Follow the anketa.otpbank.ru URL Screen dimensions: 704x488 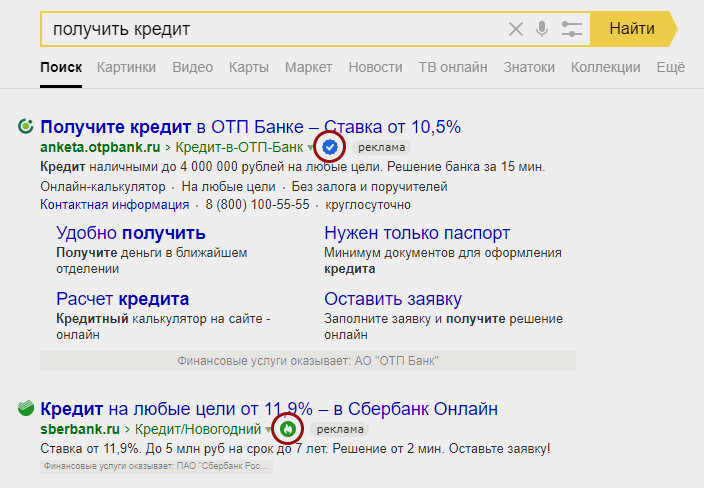tap(100, 147)
